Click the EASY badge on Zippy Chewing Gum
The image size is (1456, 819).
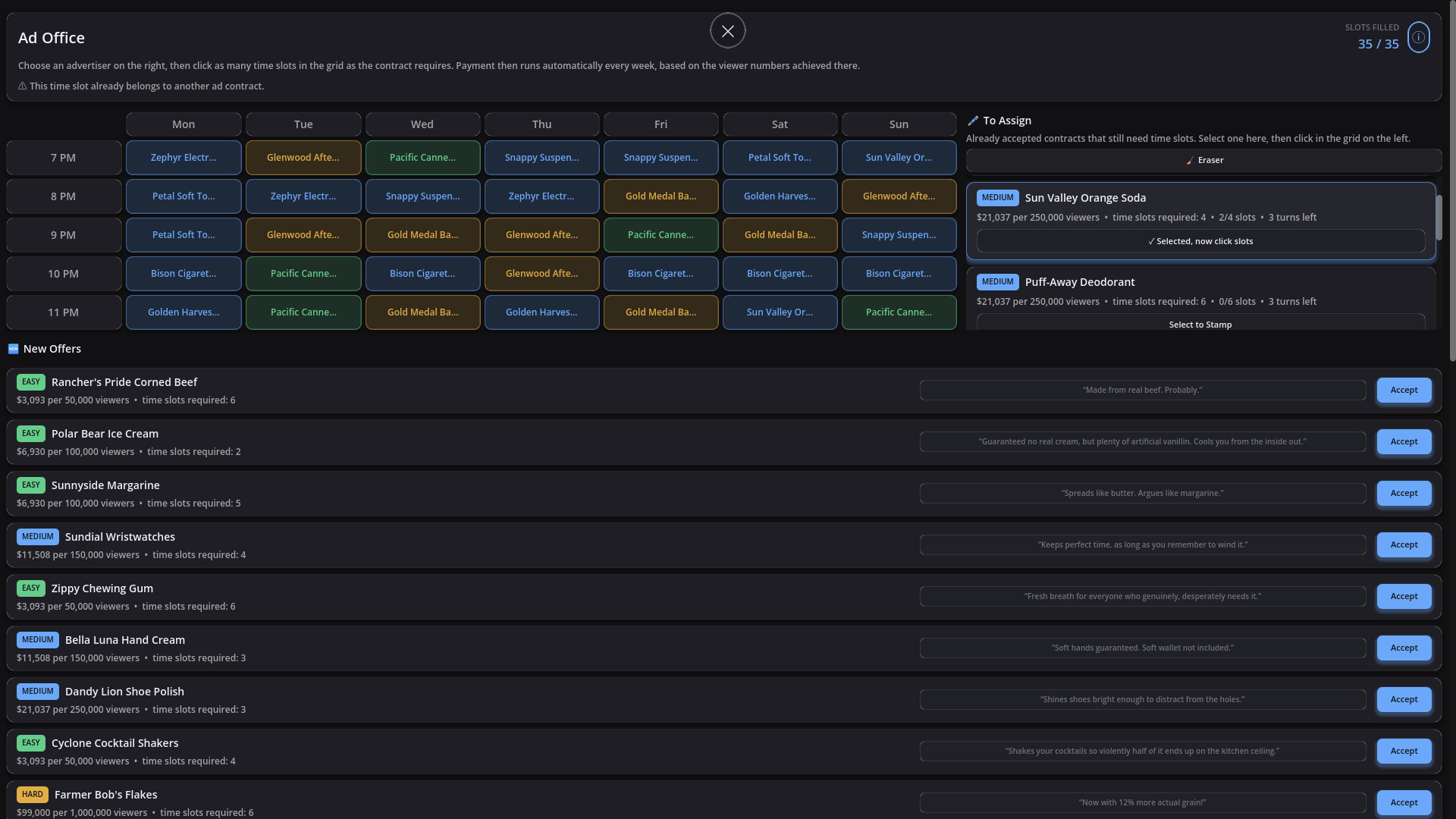tap(31, 588)
